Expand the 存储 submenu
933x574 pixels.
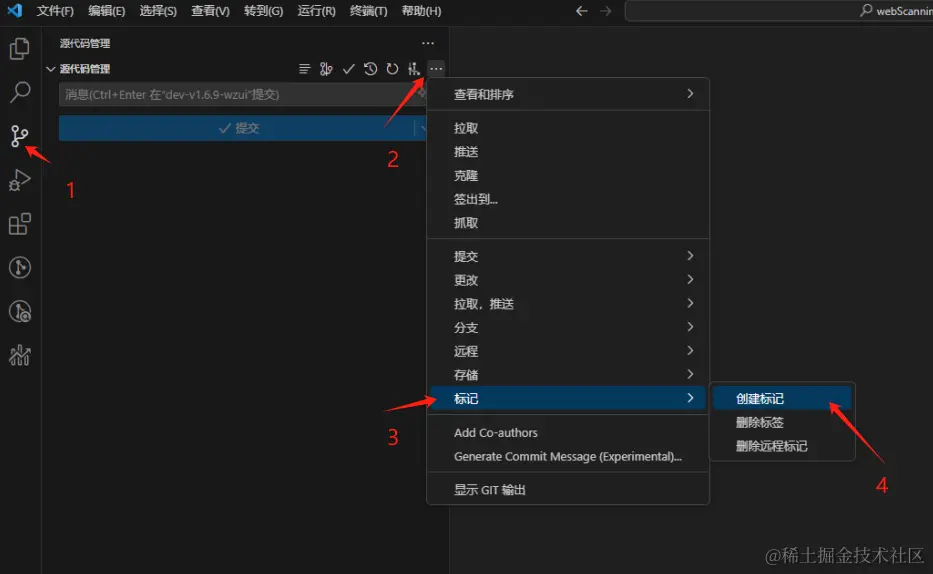click(568, 375)
